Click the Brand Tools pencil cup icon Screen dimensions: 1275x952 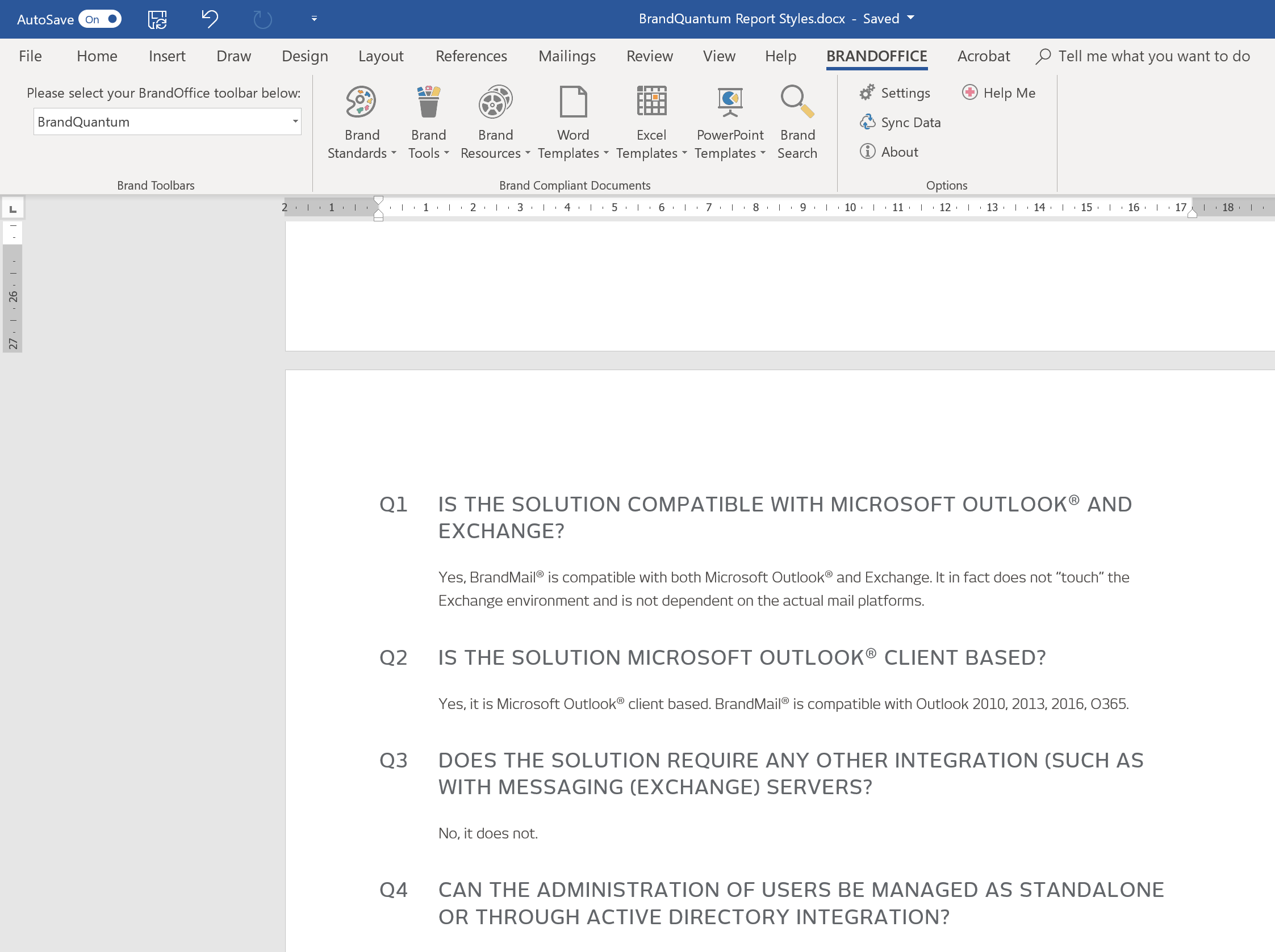(x=428, y=103)
